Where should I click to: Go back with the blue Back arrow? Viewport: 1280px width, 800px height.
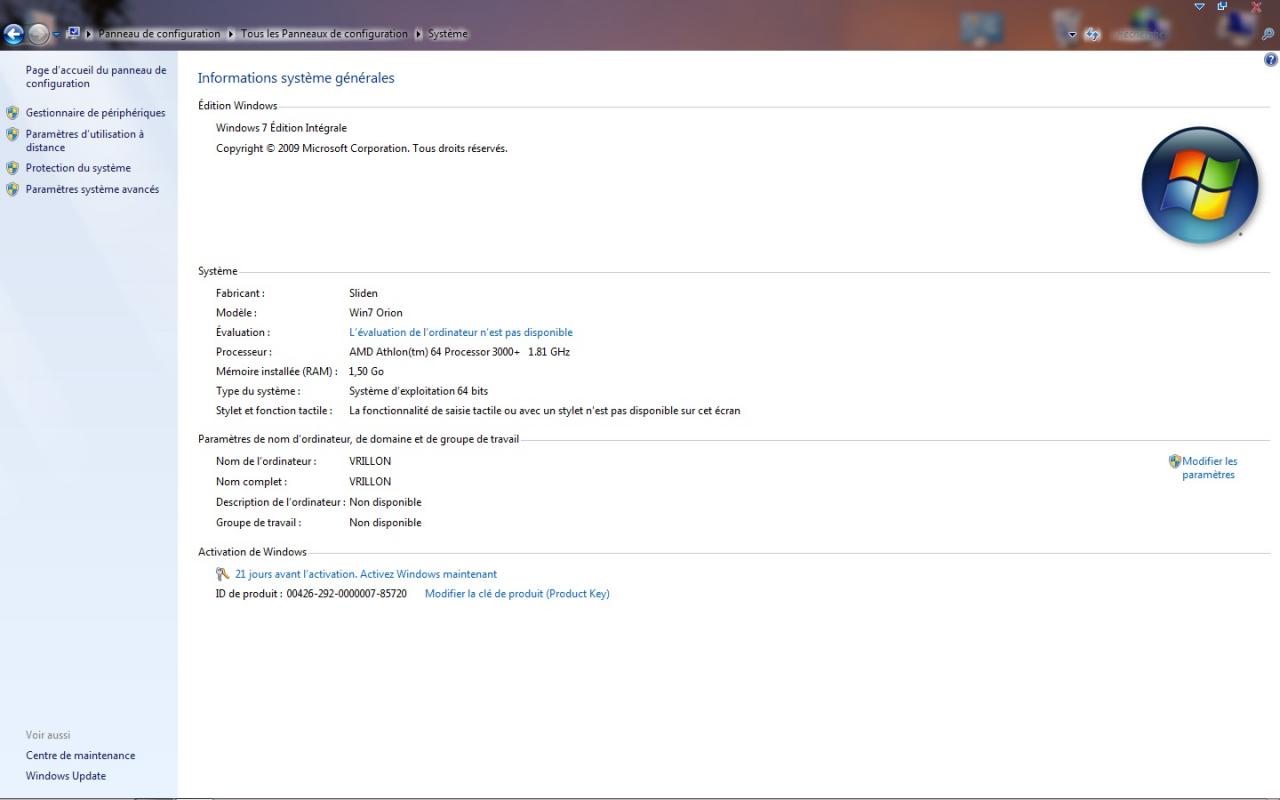click(x=13, y=34)
